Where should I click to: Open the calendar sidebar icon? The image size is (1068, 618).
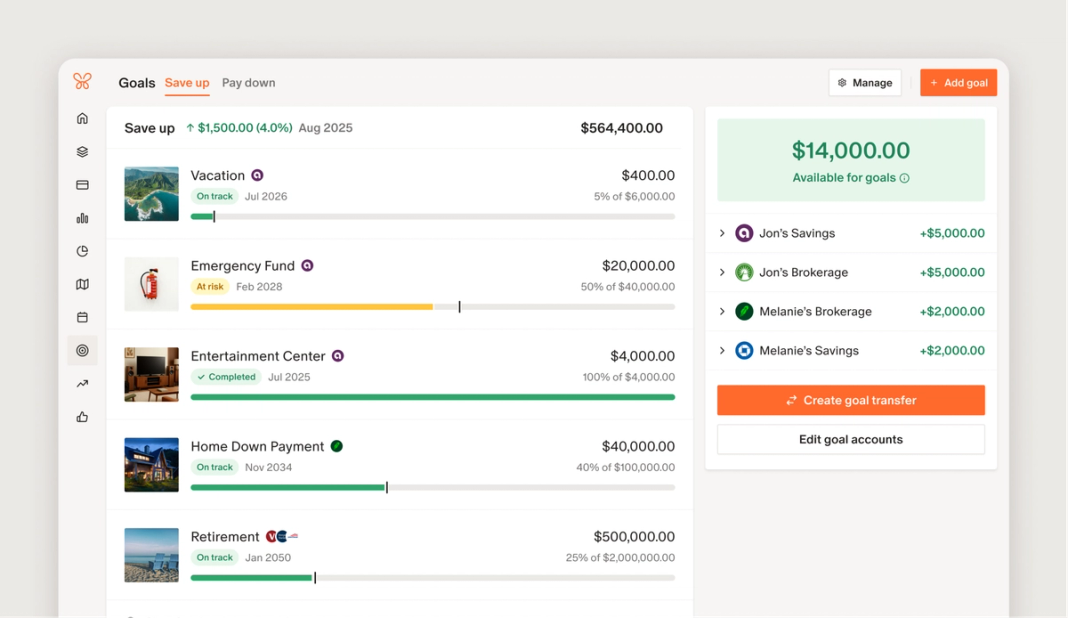pos(82,317)
